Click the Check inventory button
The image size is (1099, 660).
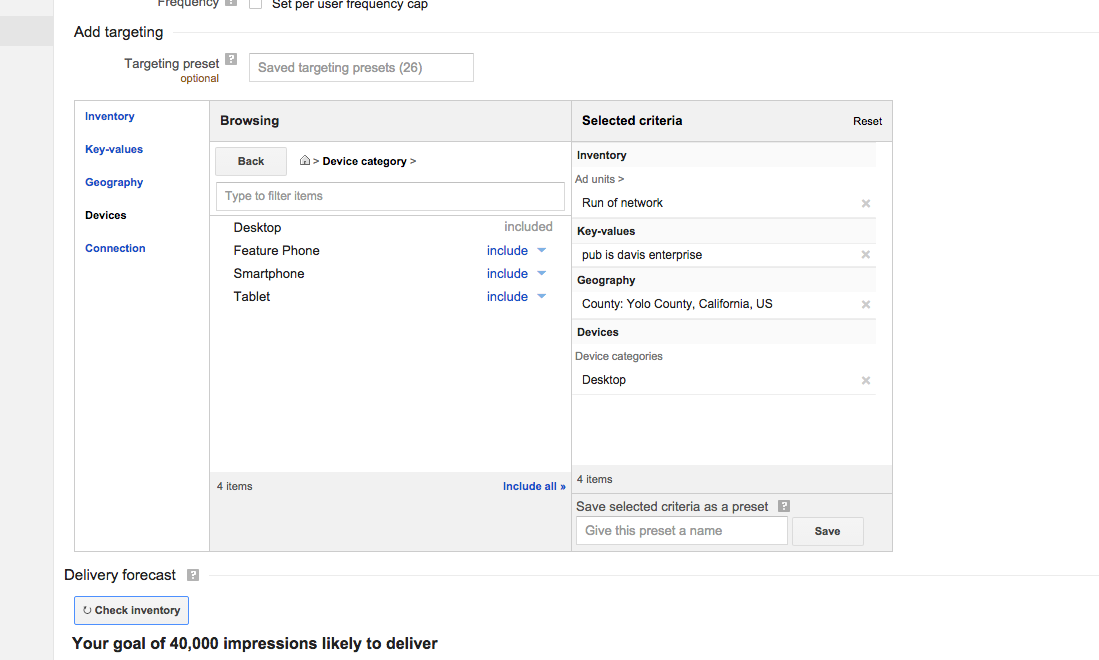click(131, 611)
